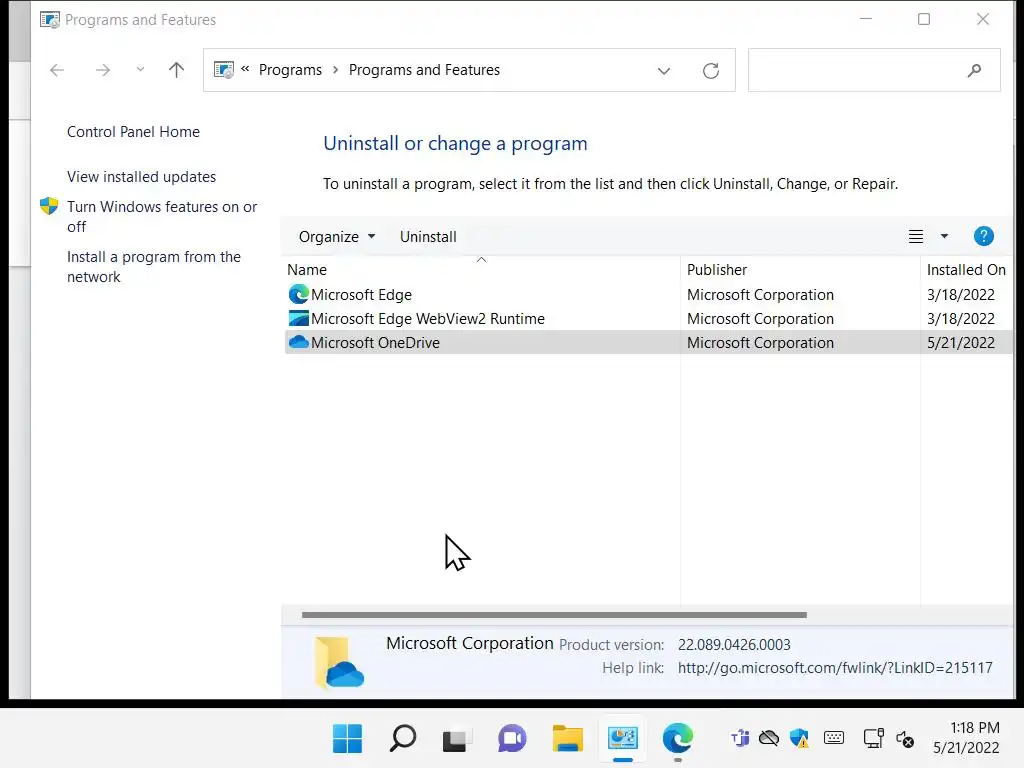Open the Windows Start button
1024x768 pixels.
[347, 739]
